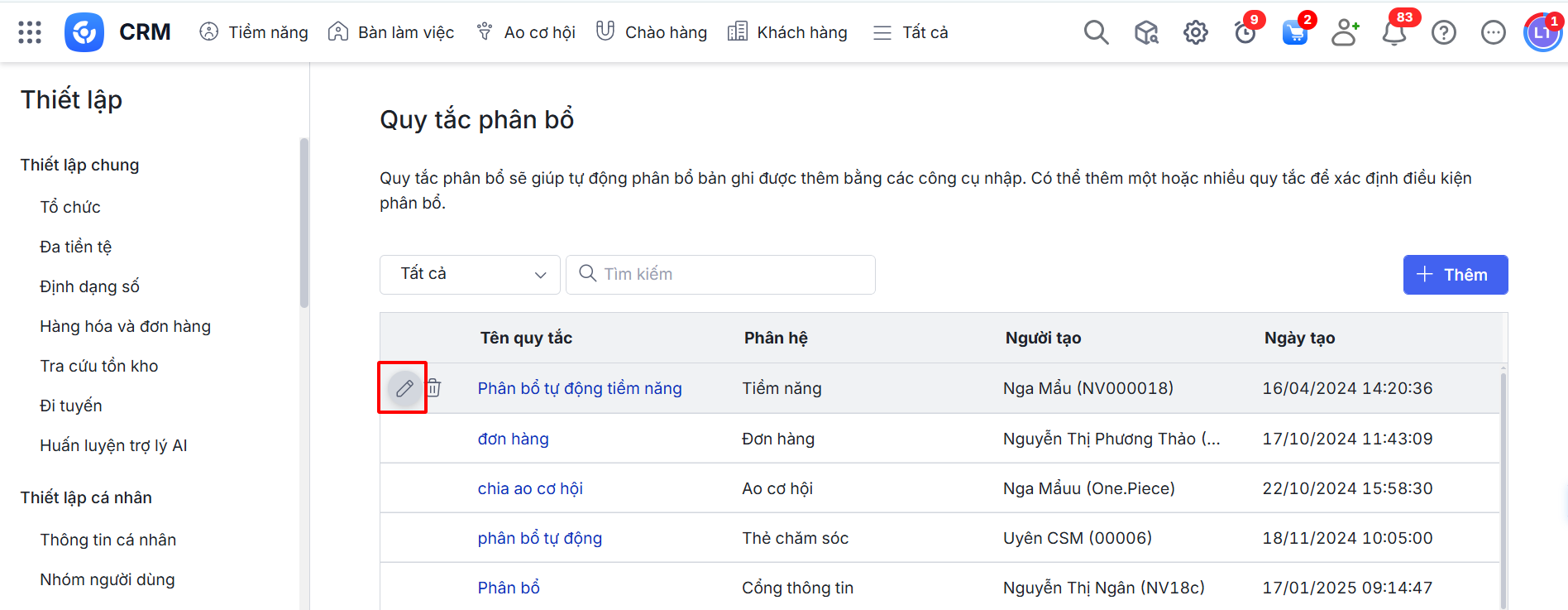Screen dimensions: 1568x610
Task: Open the "Tất cả" menu in navigation bar
Action: click(911, 32)
